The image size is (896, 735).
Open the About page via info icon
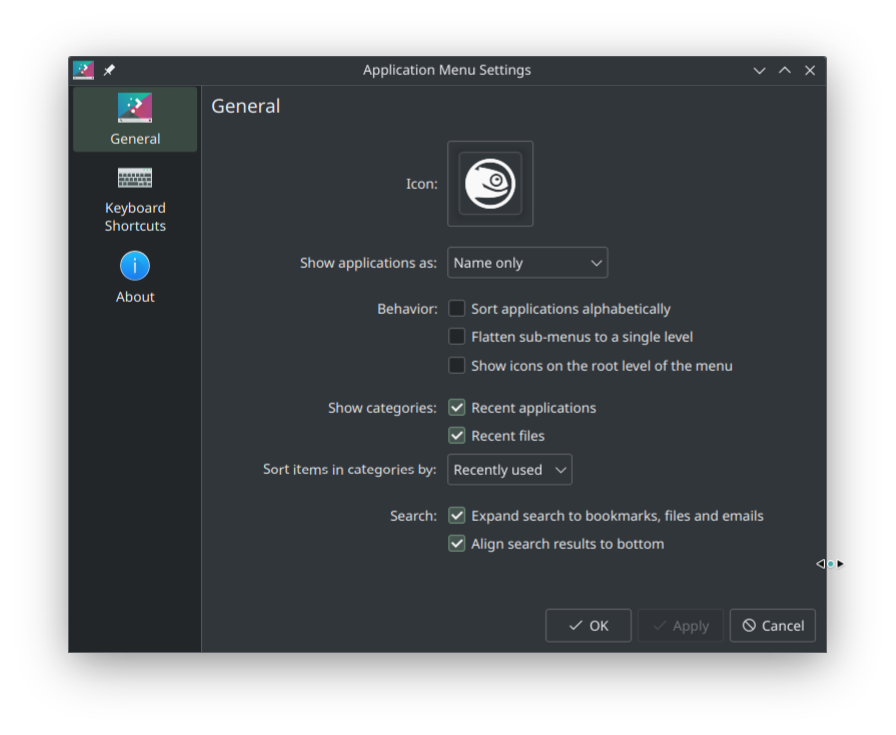(x=135, y=266)
